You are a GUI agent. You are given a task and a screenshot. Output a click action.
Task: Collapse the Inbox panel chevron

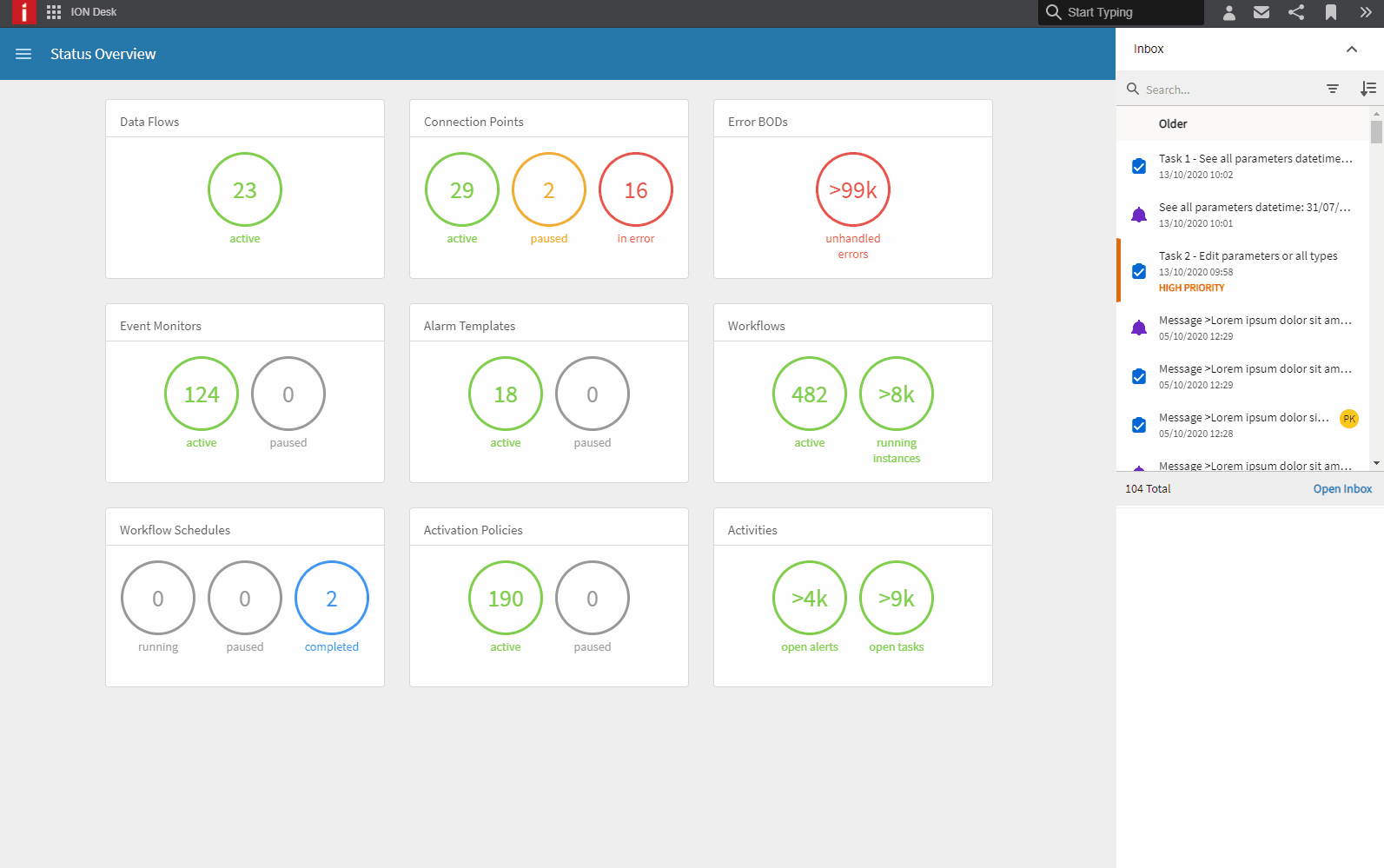click(1351, 50)
